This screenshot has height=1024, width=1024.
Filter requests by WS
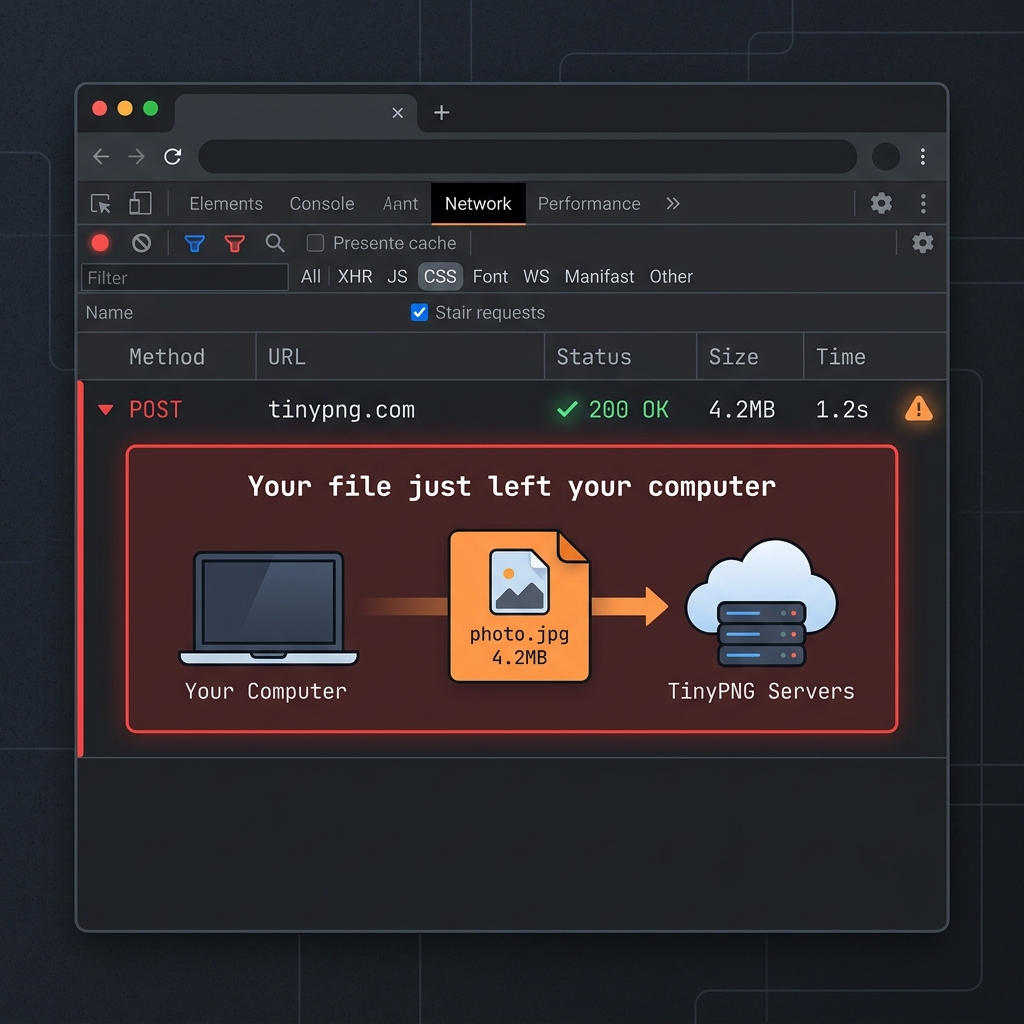click(536, 276)
